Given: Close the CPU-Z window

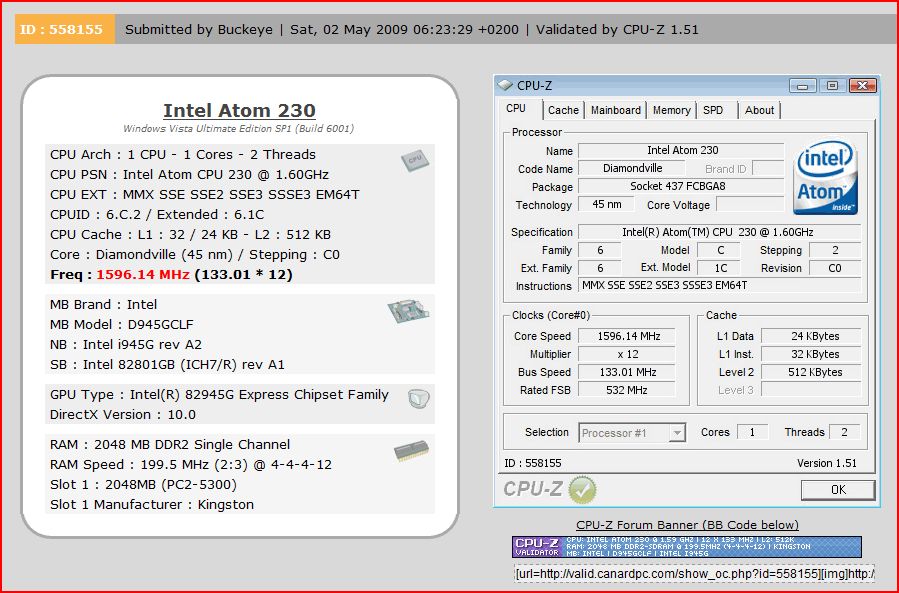Looking at the screenshot, I should pyautogui.click(x=863, y=86).
